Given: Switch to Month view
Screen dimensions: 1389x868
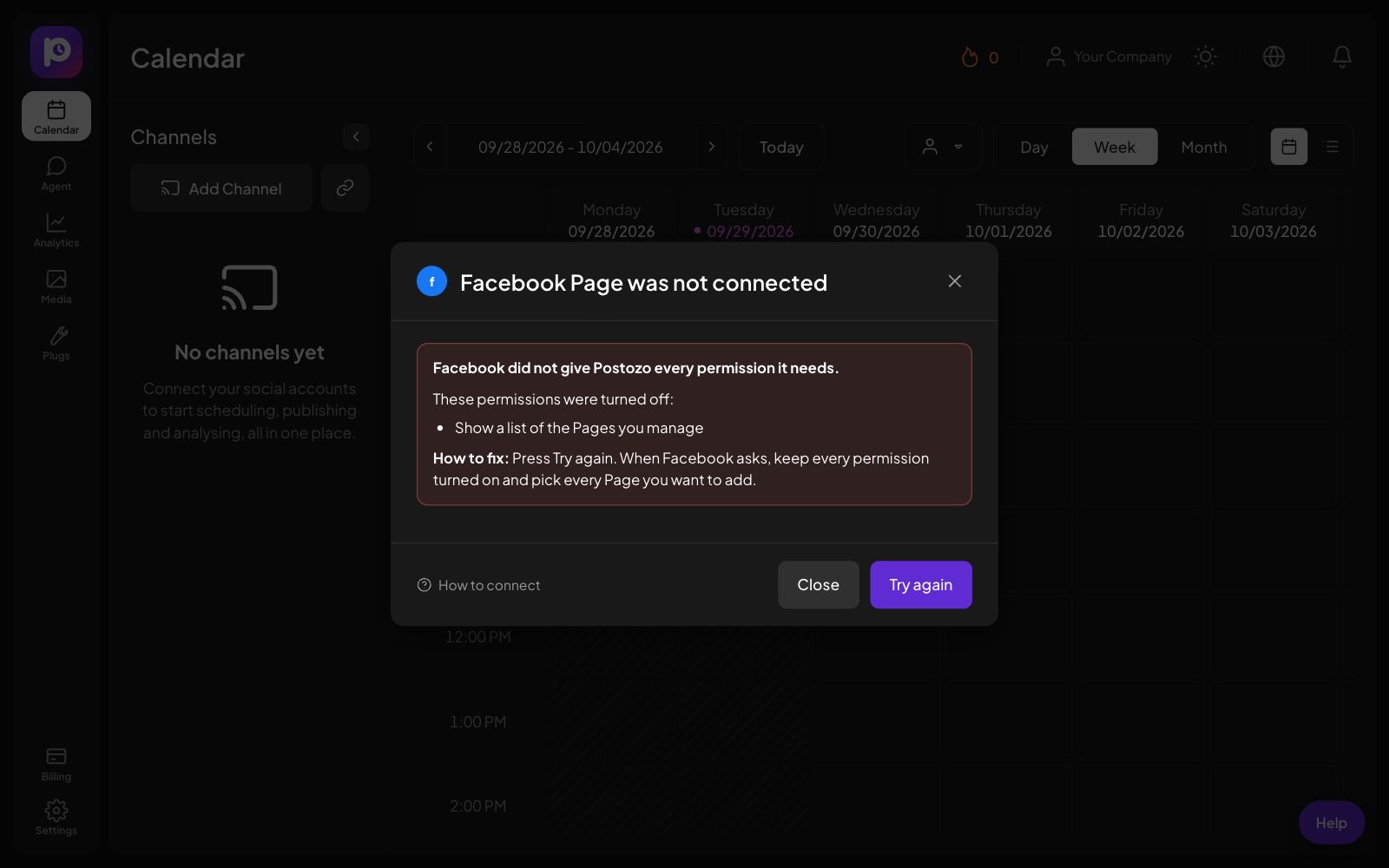Looking at the screenshot, I should [x=1204, y=147].
